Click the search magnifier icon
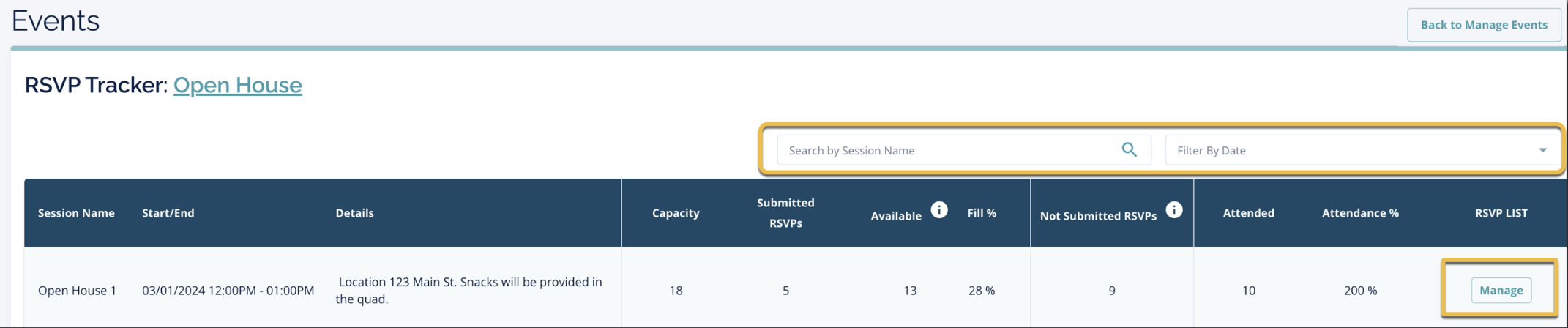The width and height of the screenshot is (1568, 328). click(x=1129, y=150)
